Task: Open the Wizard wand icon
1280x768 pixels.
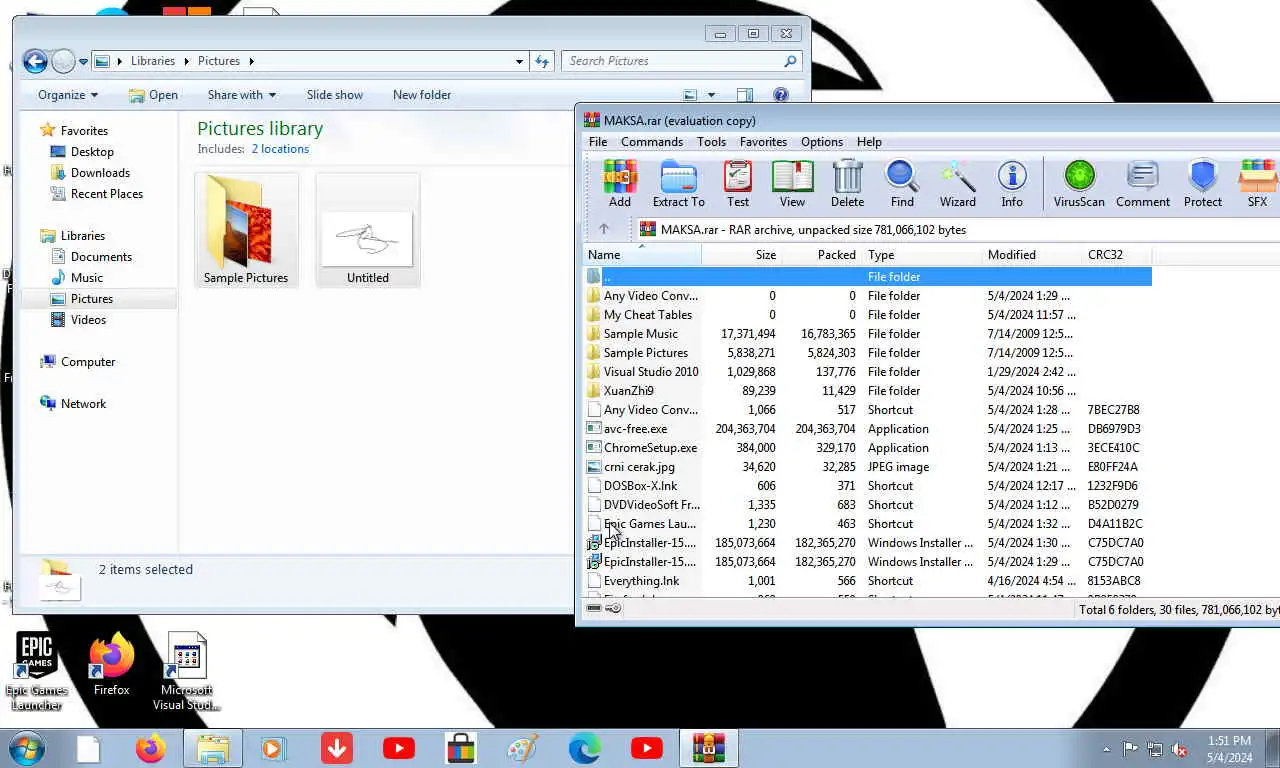Action: [x=957, y=184]
